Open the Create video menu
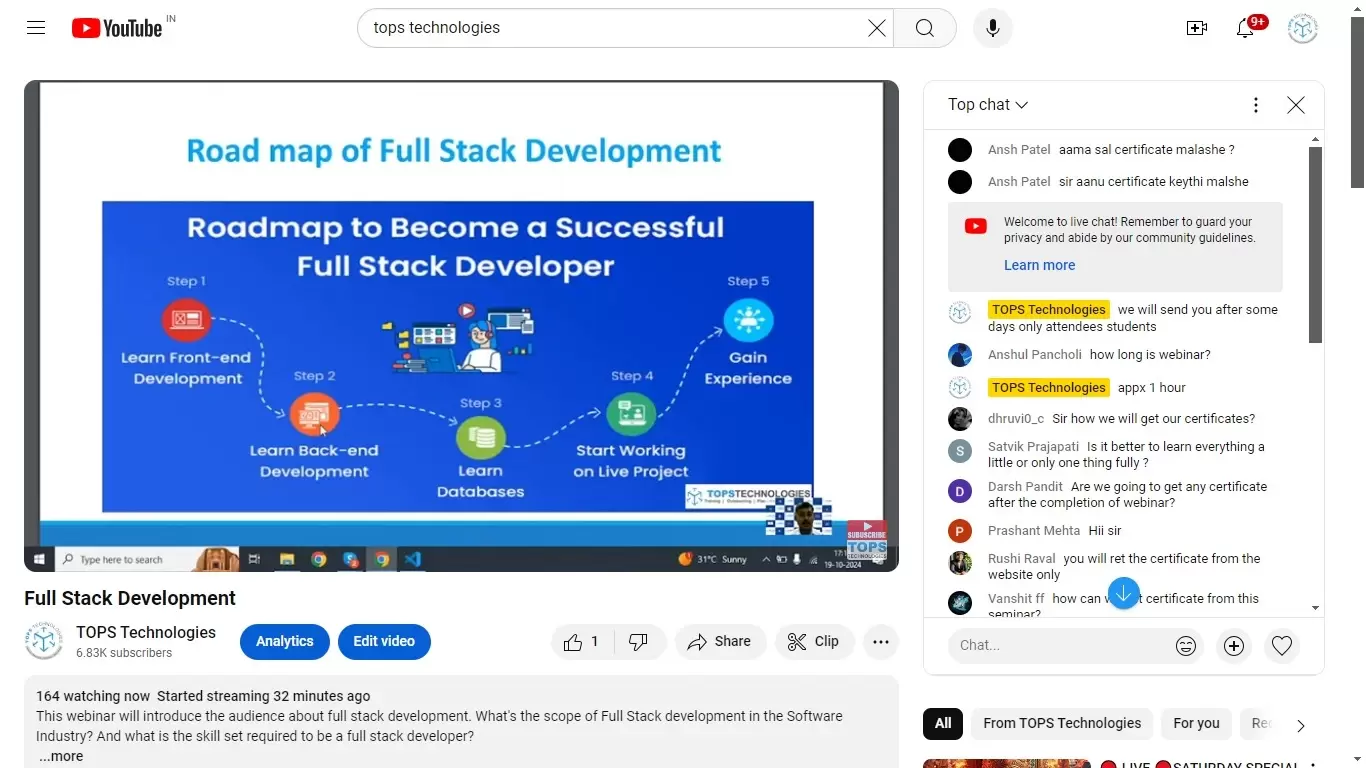1366x768 pixels. pyautogui.click(x=1197, y=28)
